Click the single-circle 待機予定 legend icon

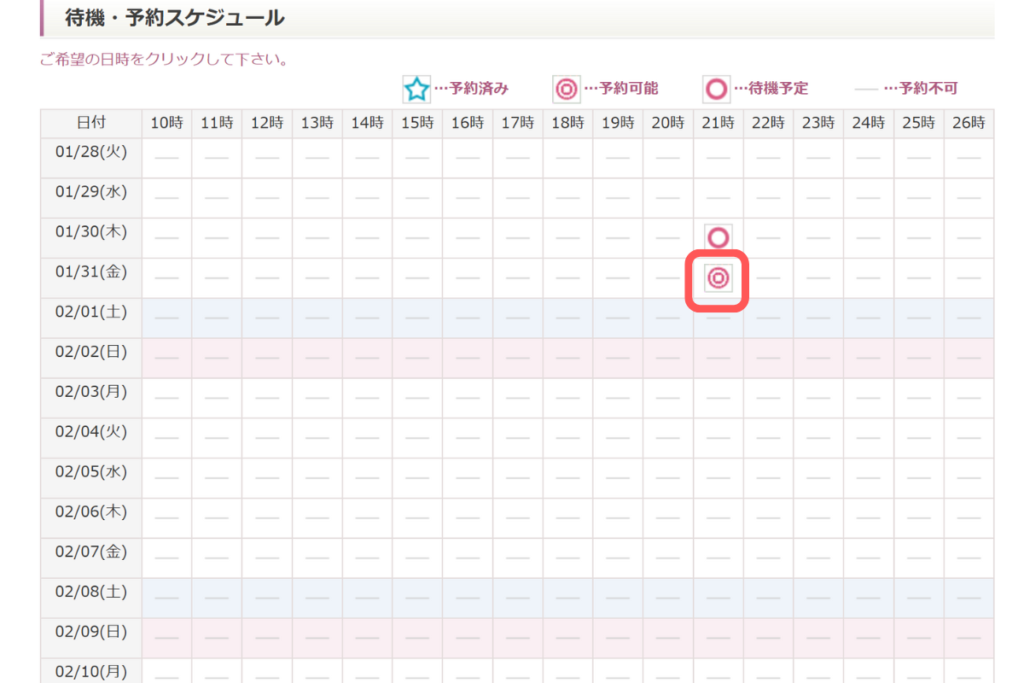coord(716,89)
